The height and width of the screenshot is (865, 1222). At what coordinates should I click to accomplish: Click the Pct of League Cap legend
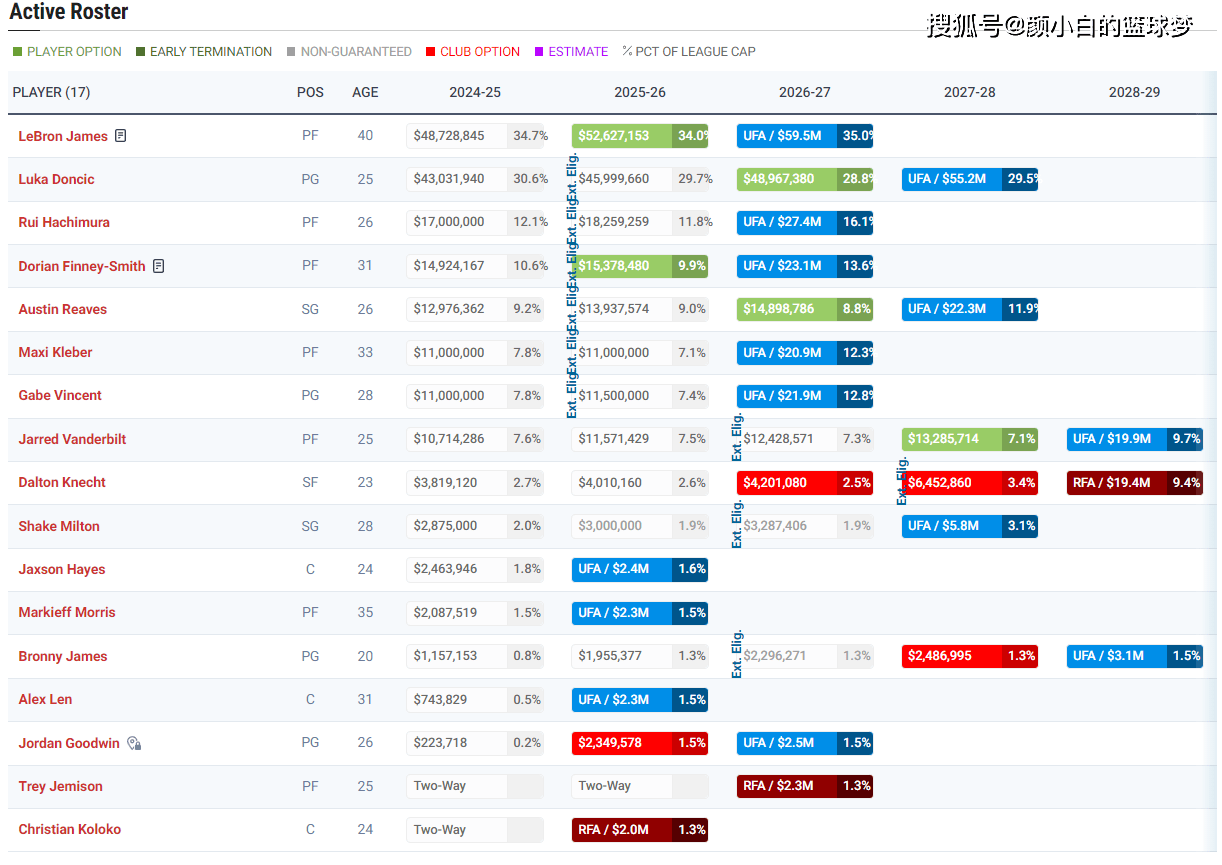(689, 52)
